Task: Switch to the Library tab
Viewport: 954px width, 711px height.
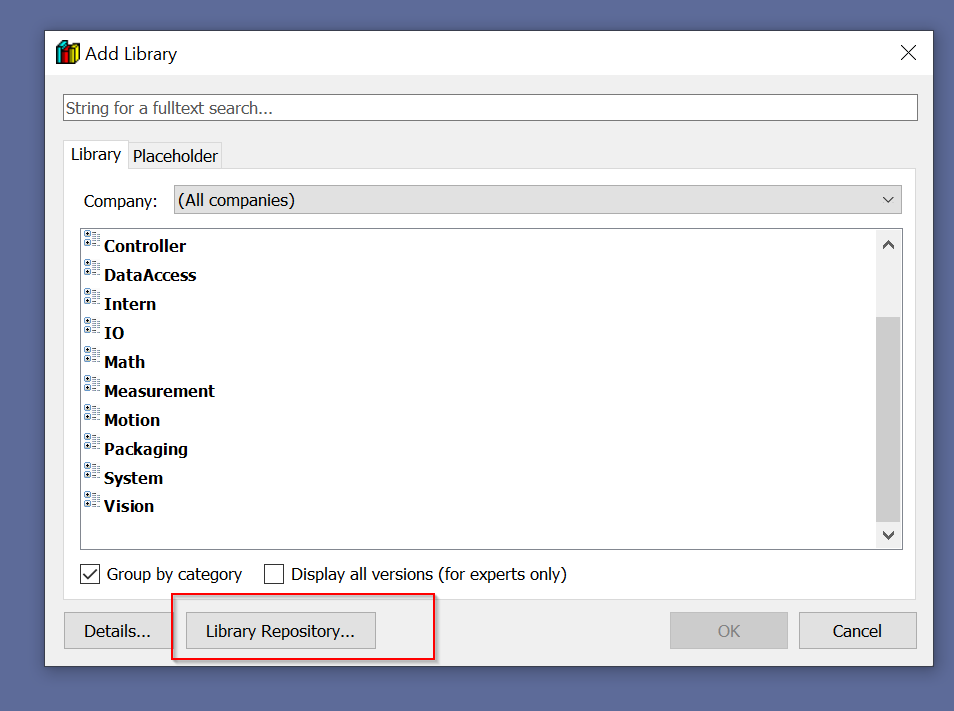Action: (x=96, y=154)
